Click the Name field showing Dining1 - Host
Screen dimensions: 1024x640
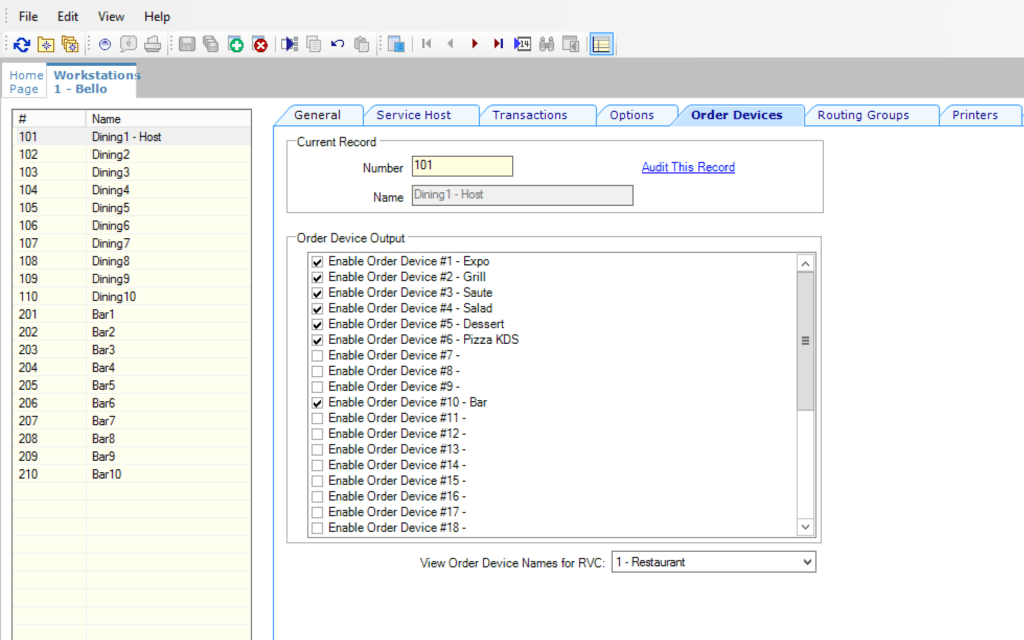click(x=522, y=195)
